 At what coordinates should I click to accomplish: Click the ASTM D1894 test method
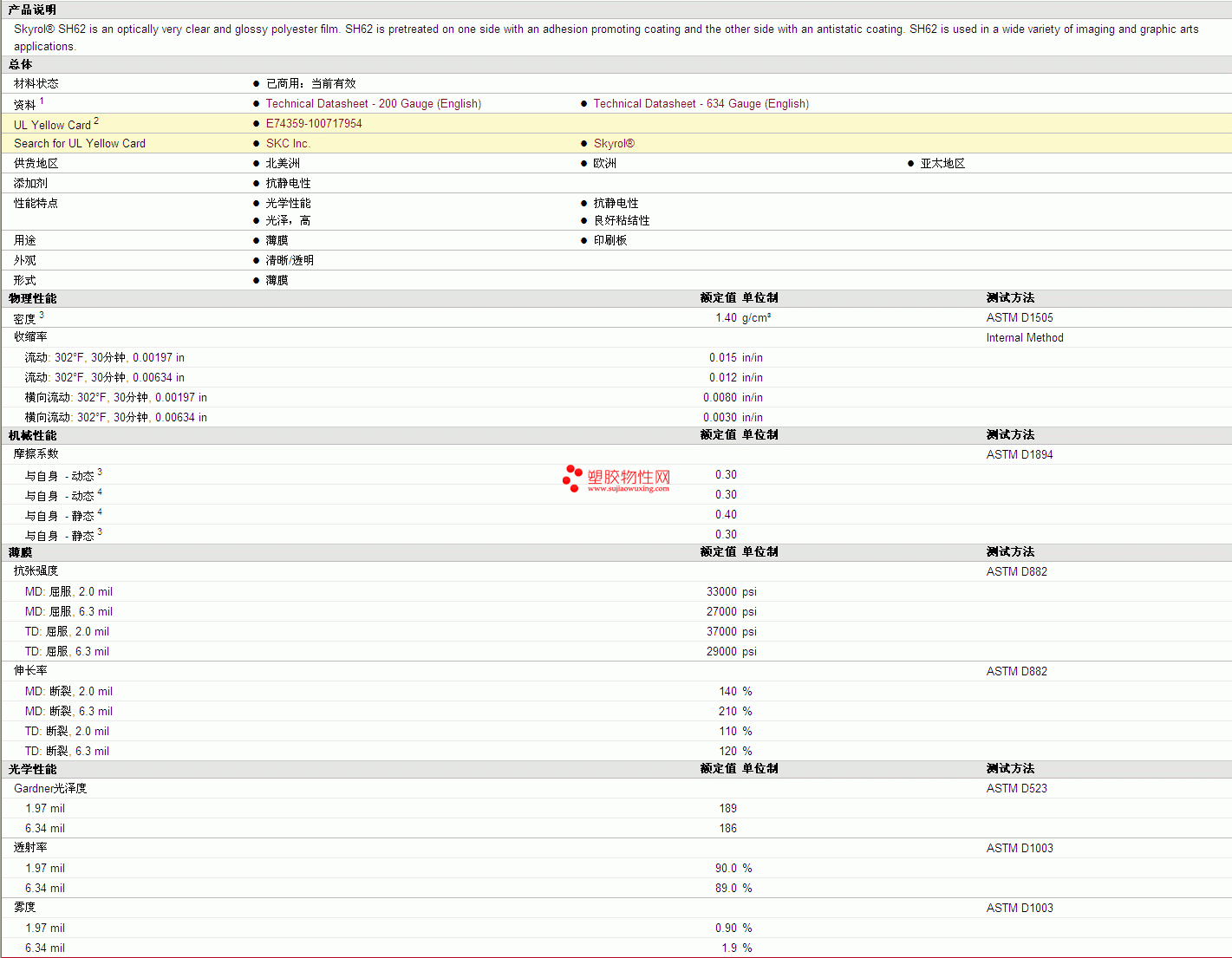click(1020, 454)
